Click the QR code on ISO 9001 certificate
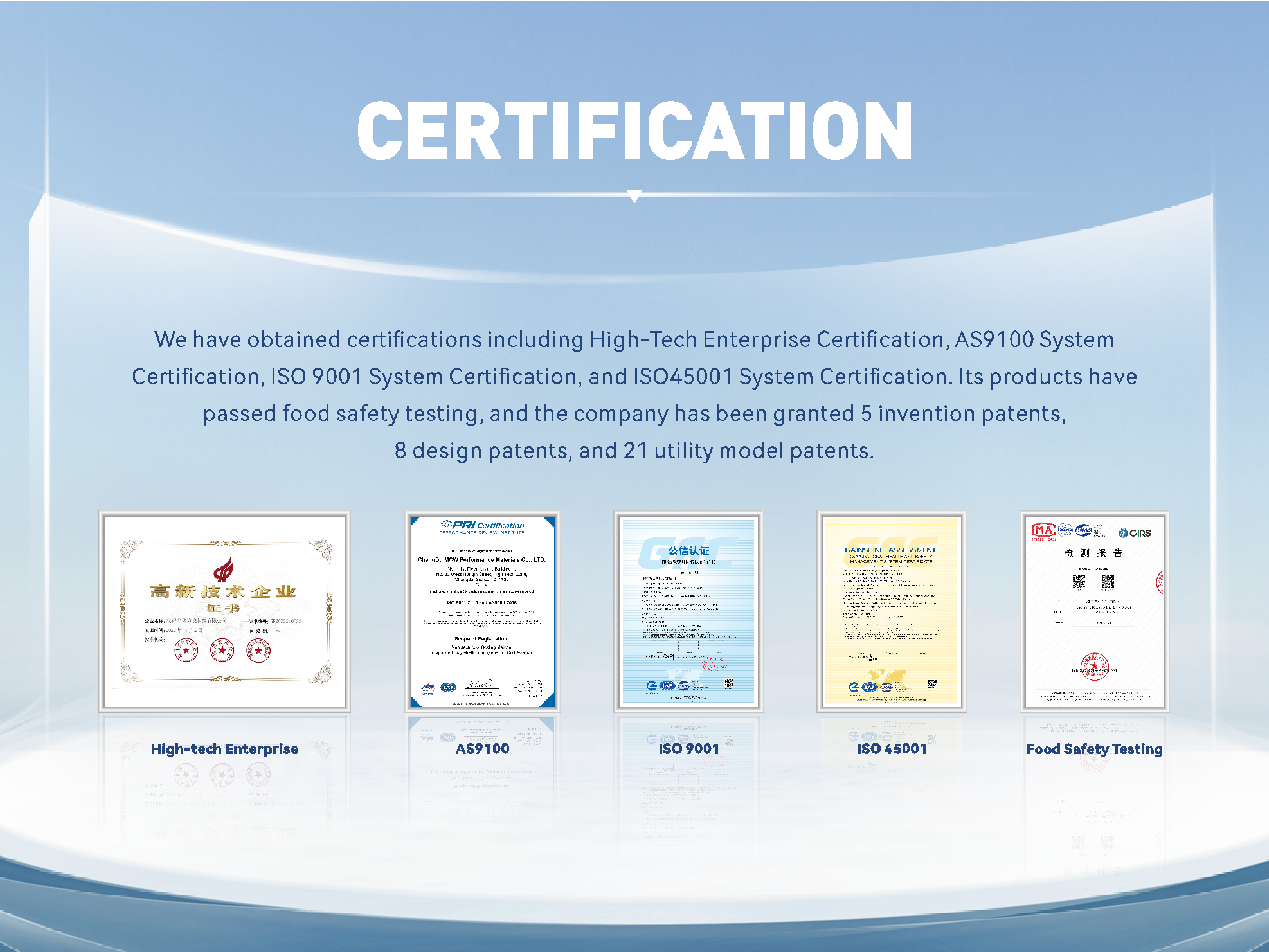Viewport: 1269px width, 952px height. (x=729, y=683)
